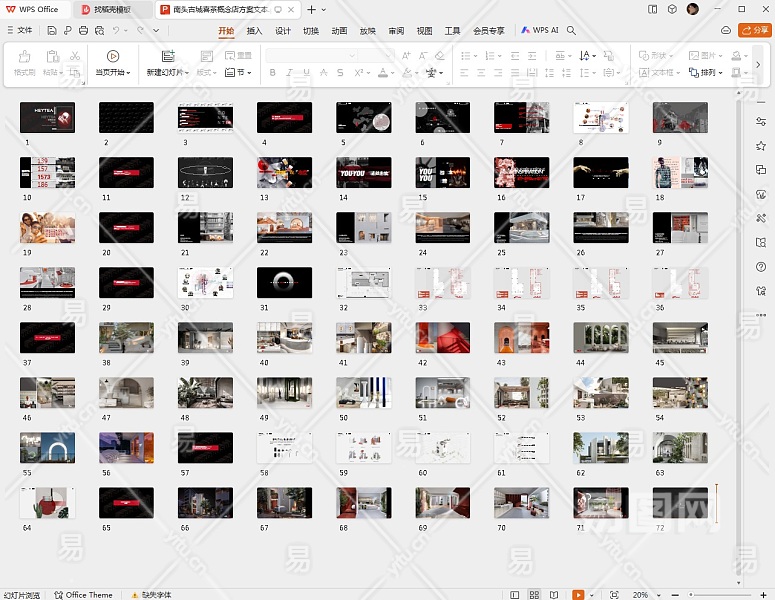Switch to normal view icon in status bar

coord(515,595)
